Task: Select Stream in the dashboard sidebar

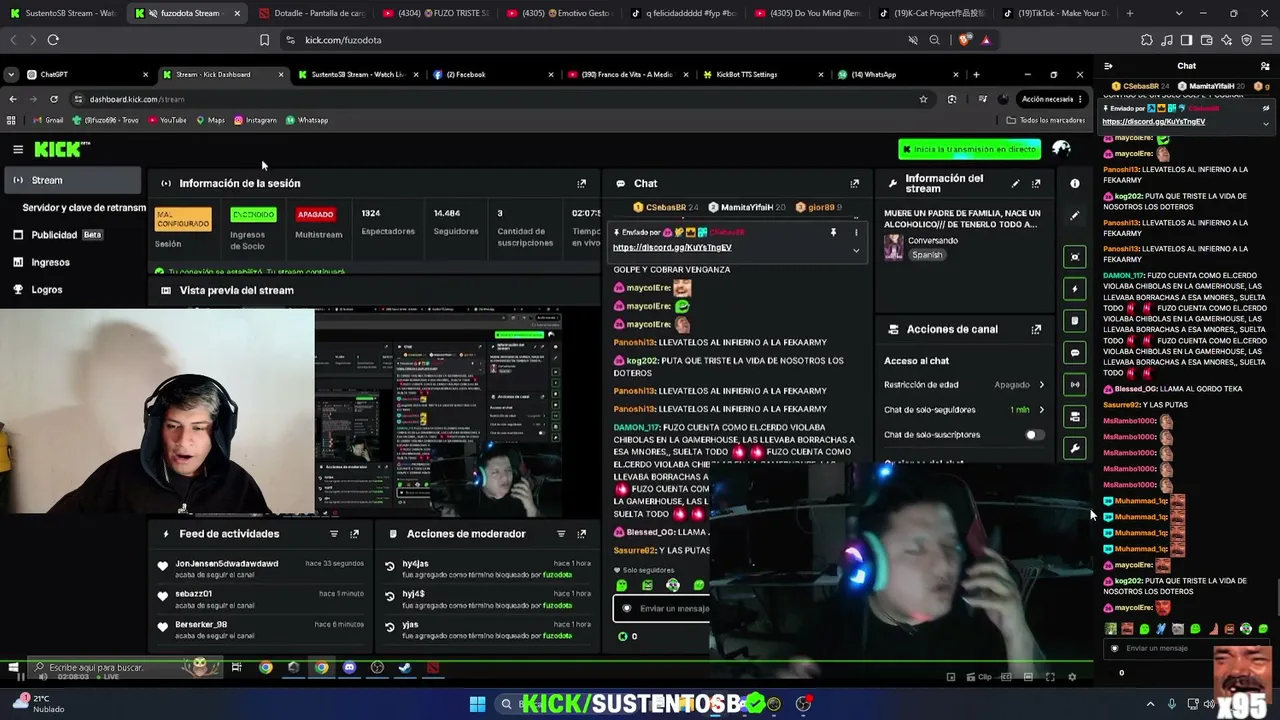Action: 72,180
